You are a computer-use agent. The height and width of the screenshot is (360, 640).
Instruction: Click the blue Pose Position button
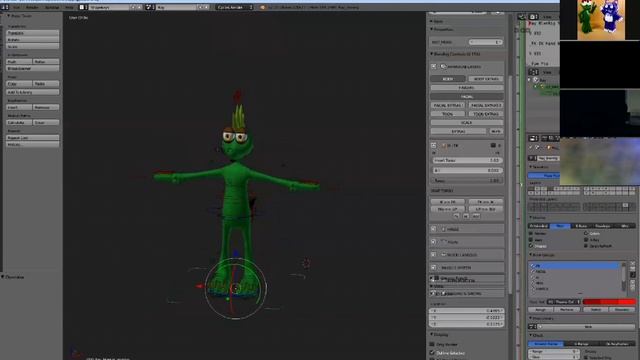click(544, 176)
